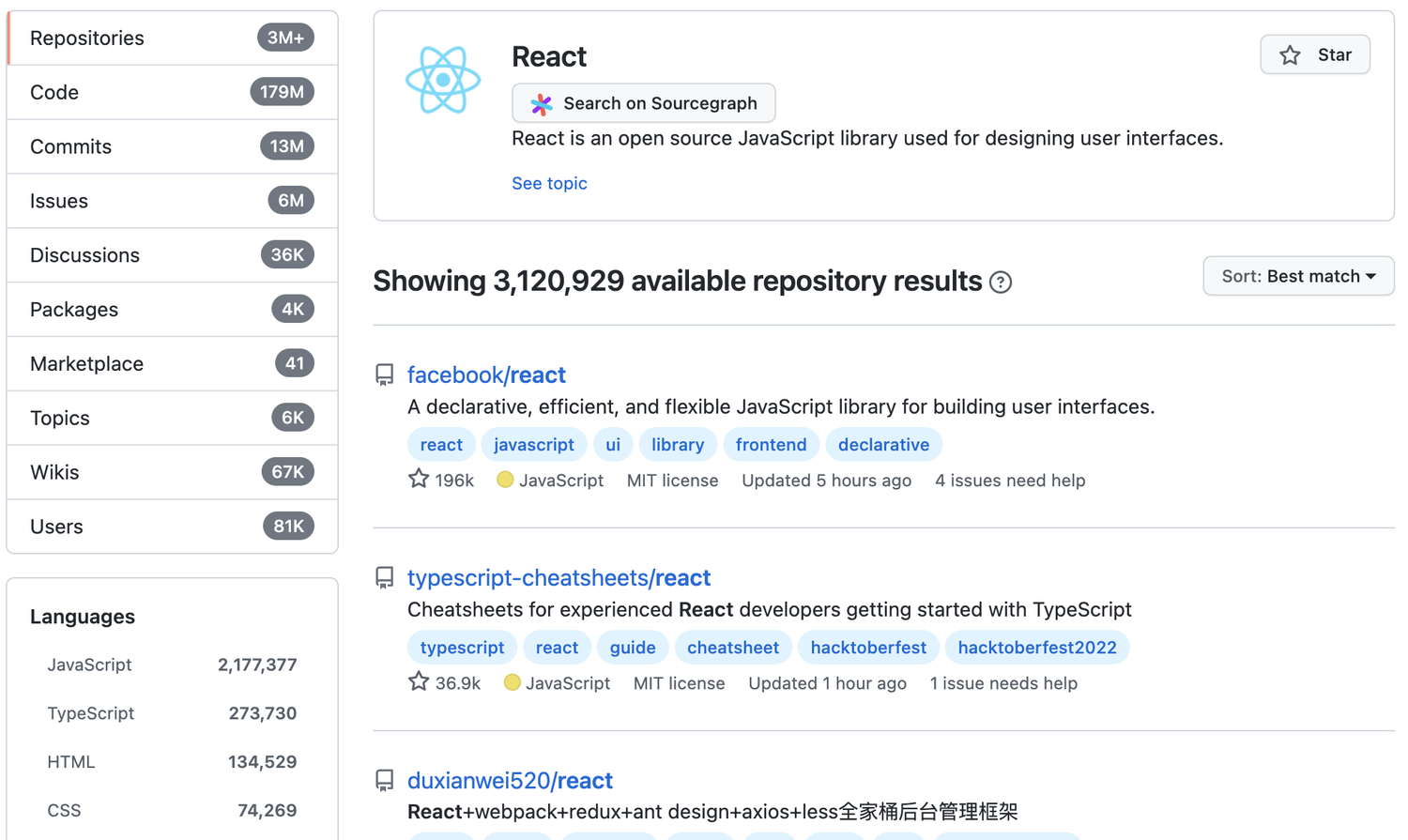Viewport: 1408px width, 840px height.
Task: Click the declarative topic tag
Action: pyautogui.click(x=883, y=445)
